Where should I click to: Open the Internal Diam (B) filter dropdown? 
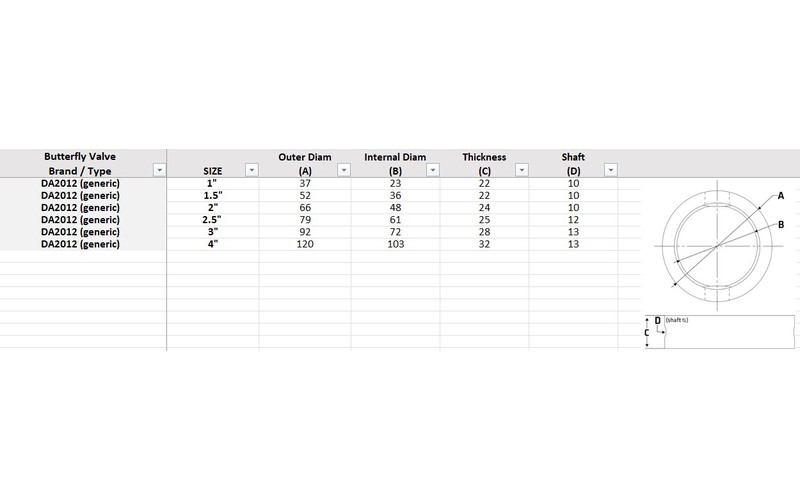pyautogui.click(x=433, y=170)
